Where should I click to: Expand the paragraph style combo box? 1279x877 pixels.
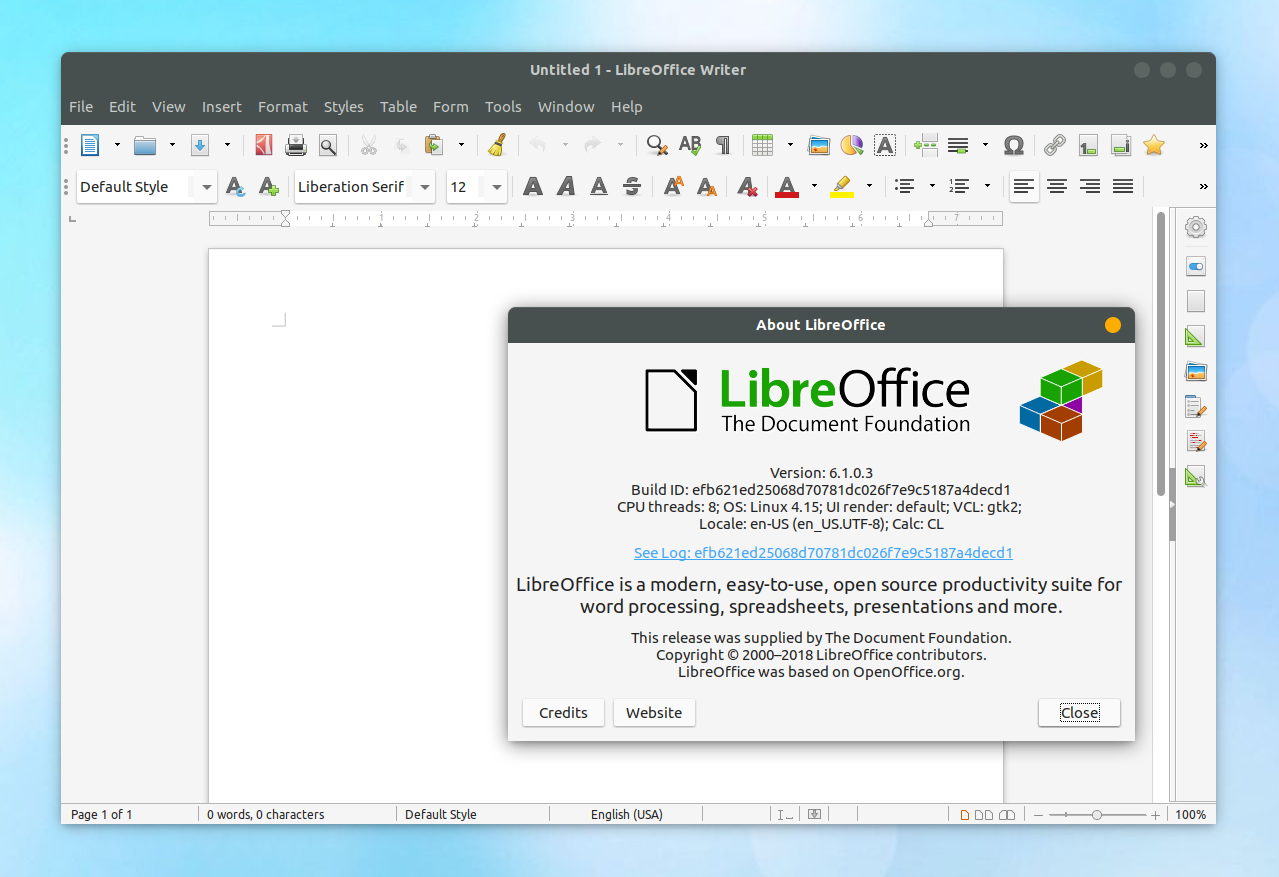(206, 187)
